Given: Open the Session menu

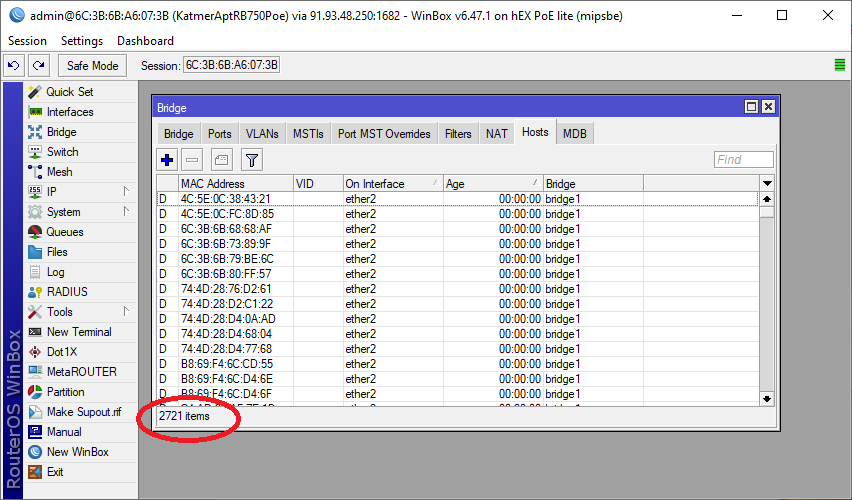Looking at the screenshot, I should point(27,41).
